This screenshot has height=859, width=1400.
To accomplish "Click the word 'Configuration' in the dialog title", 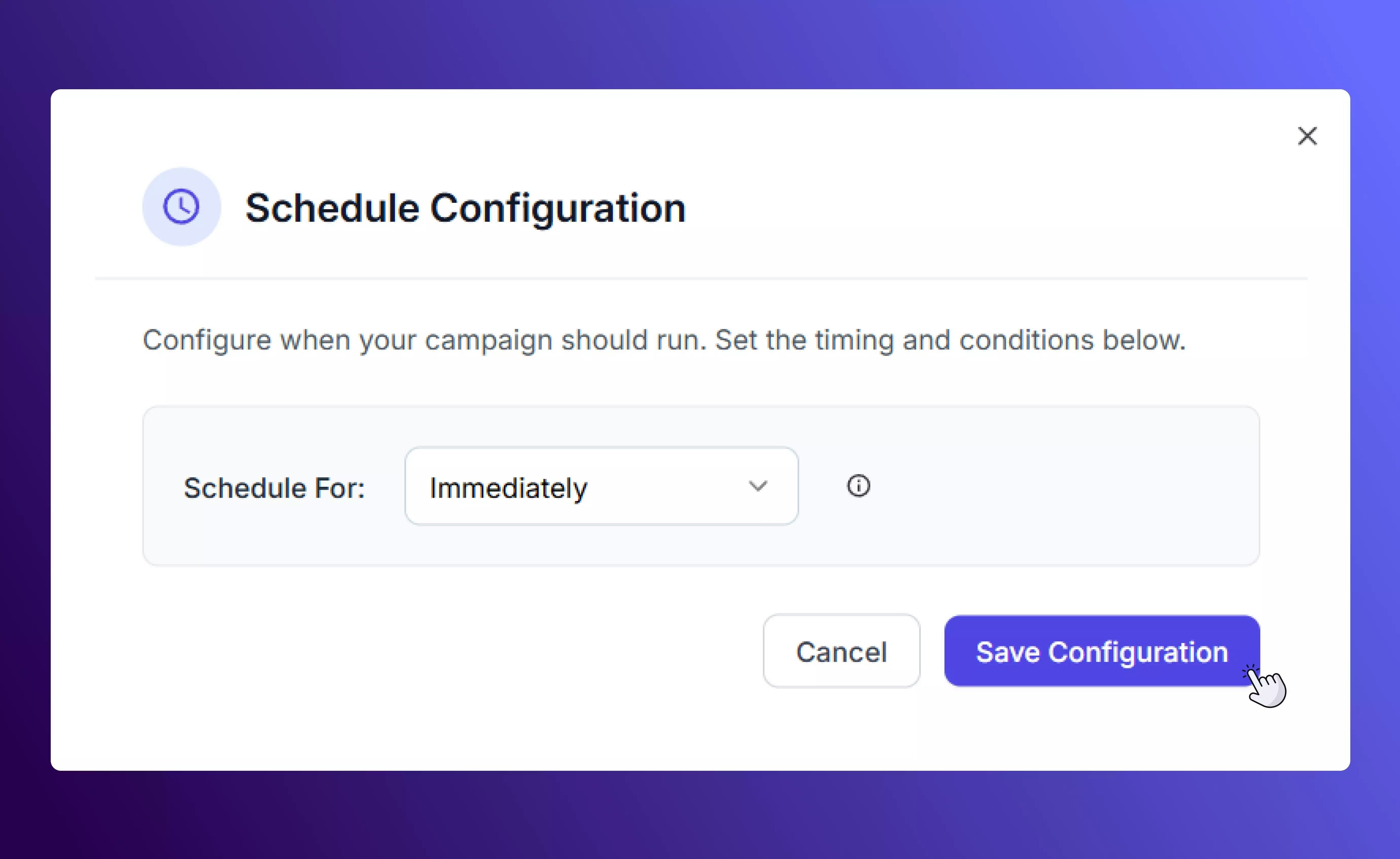I will 558,208.
